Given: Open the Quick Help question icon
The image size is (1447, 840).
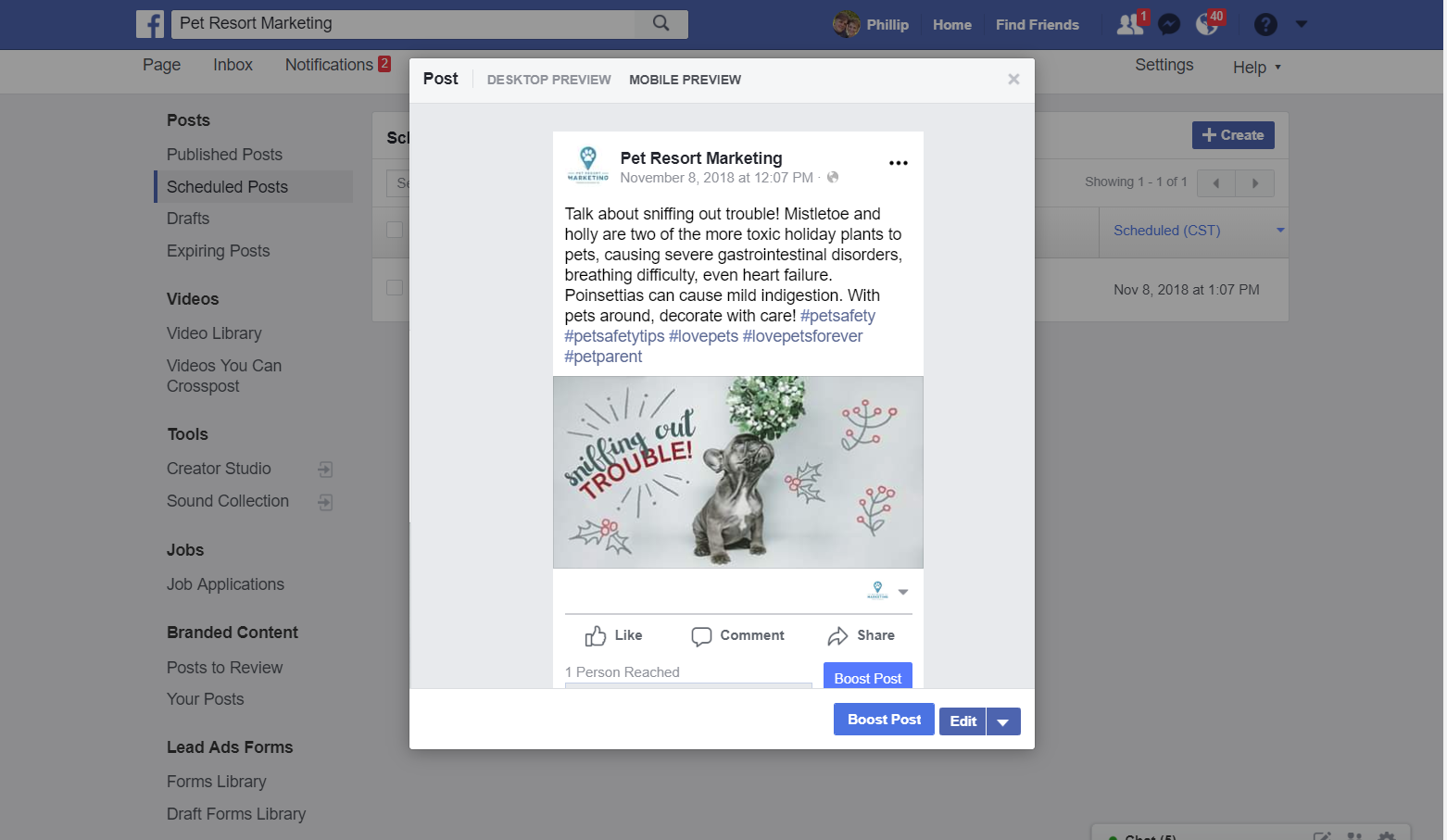Looking at the screenshot, I should pyautogui.click(x=1265, y=24).
